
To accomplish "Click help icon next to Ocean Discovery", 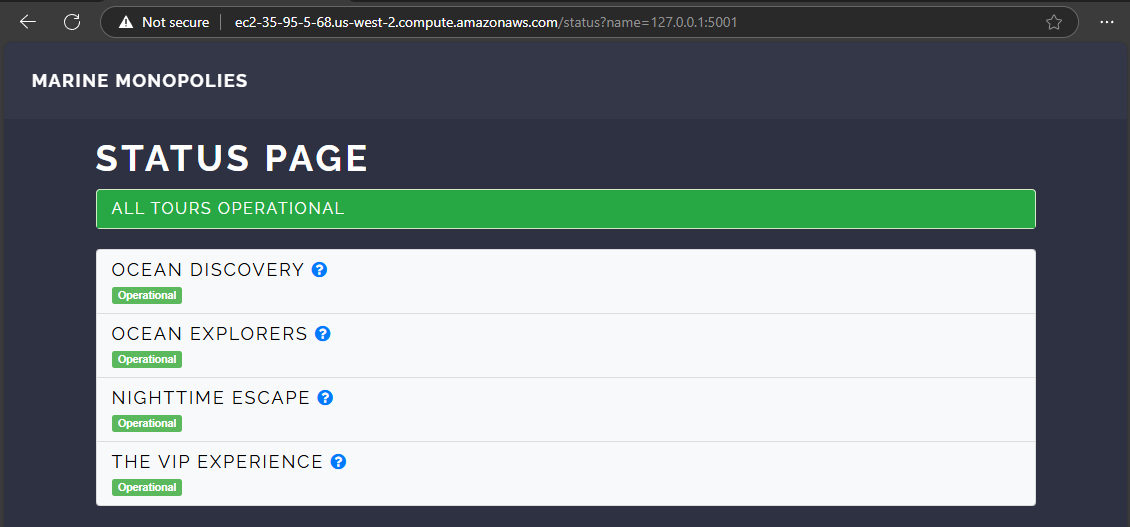I will coord(319,270).
